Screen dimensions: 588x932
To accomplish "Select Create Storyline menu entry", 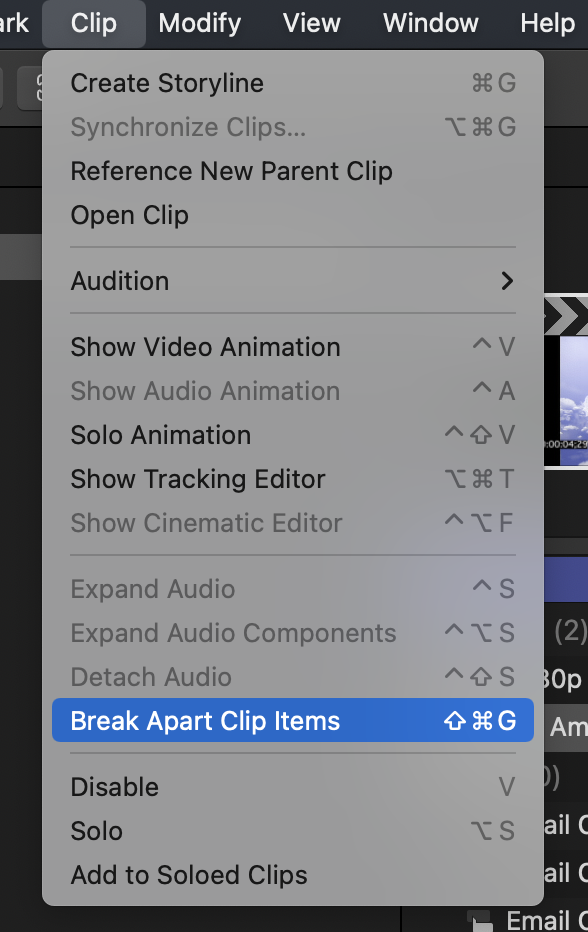I will [x=293, y=83].
